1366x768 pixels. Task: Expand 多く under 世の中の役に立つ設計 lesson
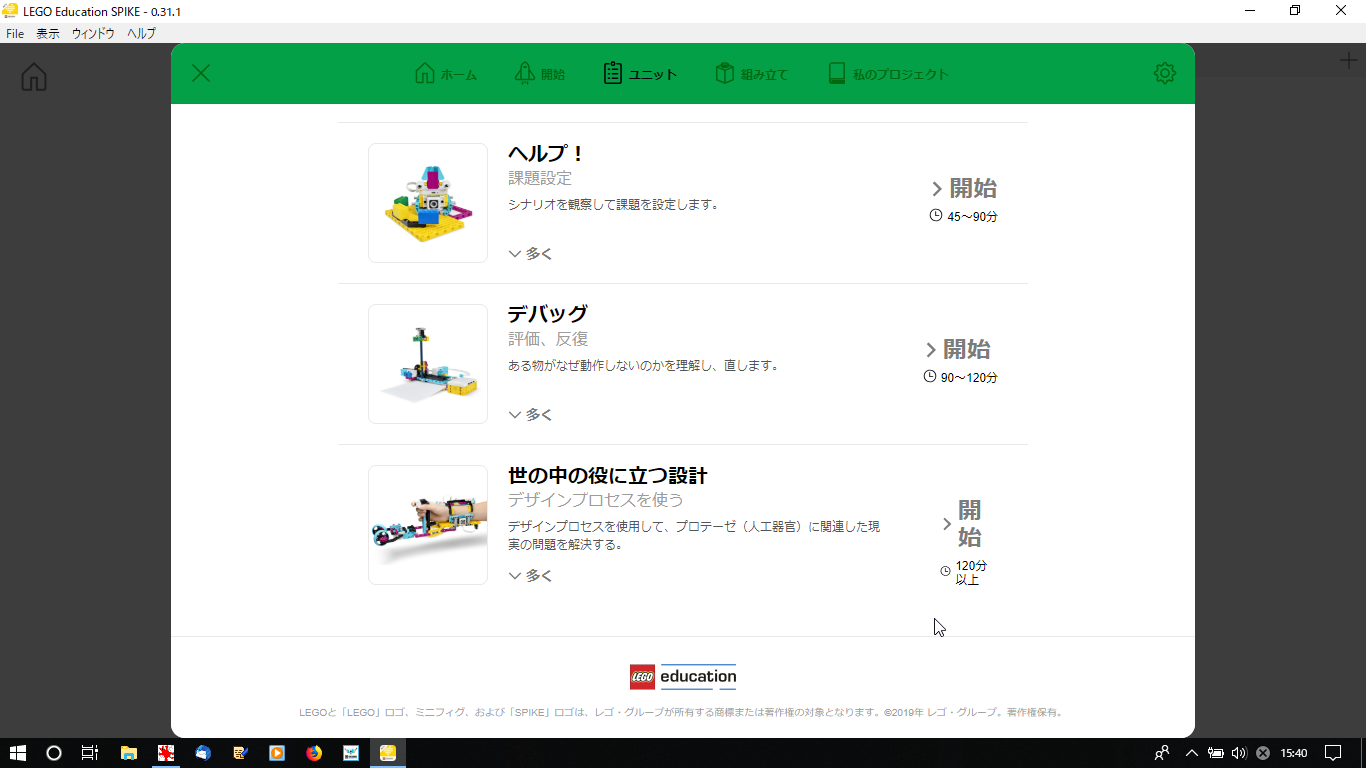pyautogui.click(x=530, y=576)
